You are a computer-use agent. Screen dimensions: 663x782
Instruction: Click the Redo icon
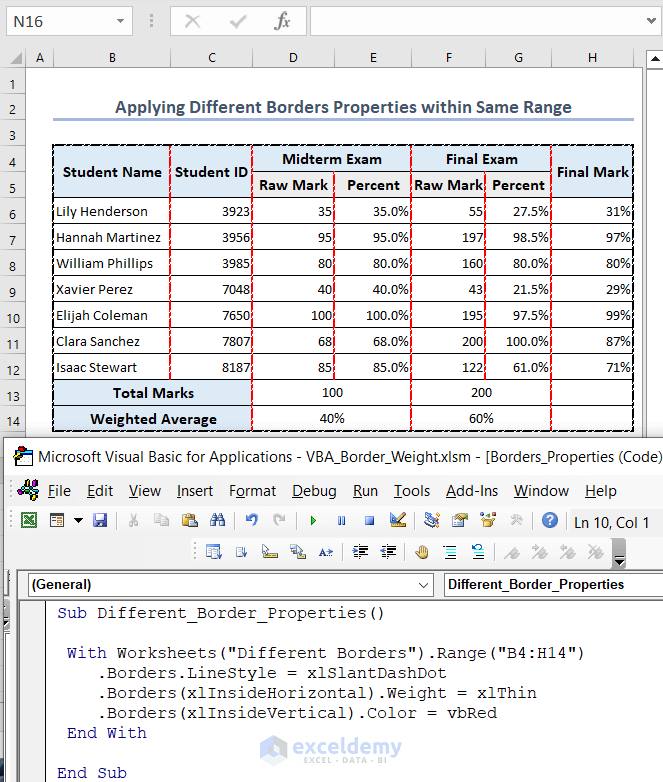pyautogui.click(x=279, y=521)
